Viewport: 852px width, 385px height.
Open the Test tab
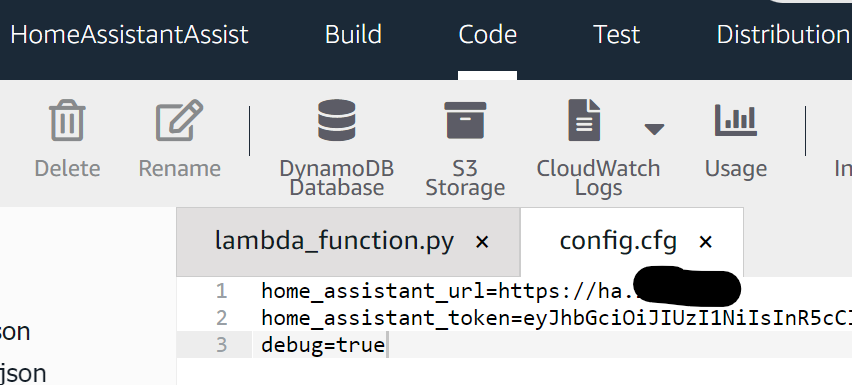[616, 35]
